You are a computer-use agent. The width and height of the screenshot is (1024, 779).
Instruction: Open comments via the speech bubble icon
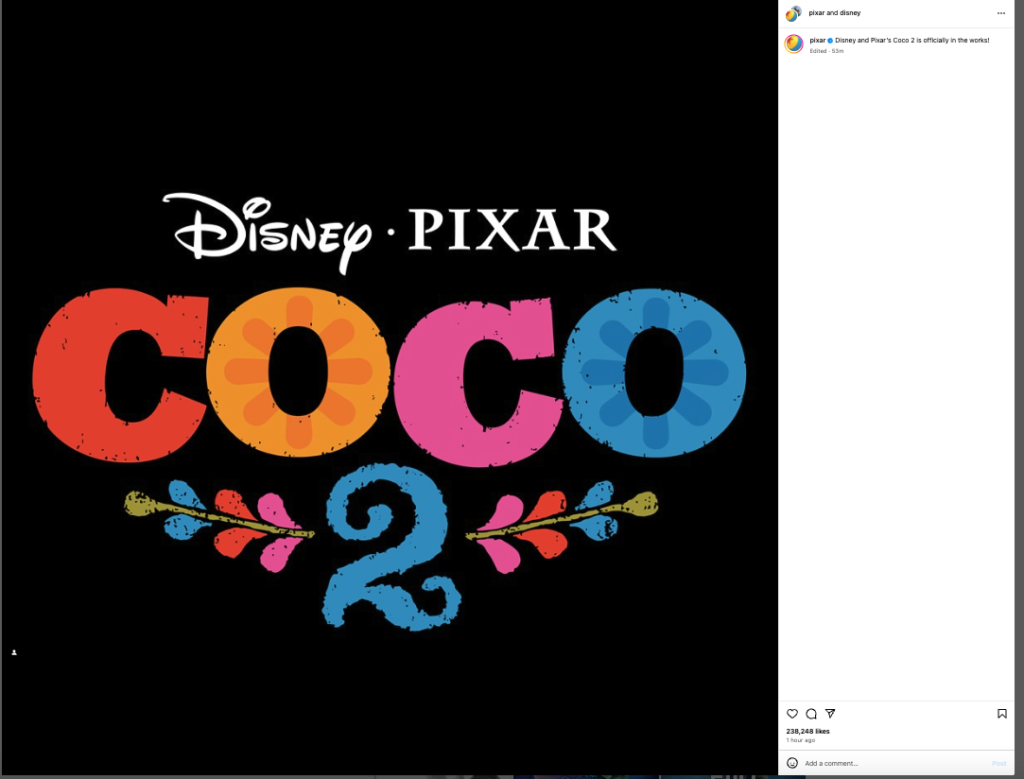coord(811,714)
